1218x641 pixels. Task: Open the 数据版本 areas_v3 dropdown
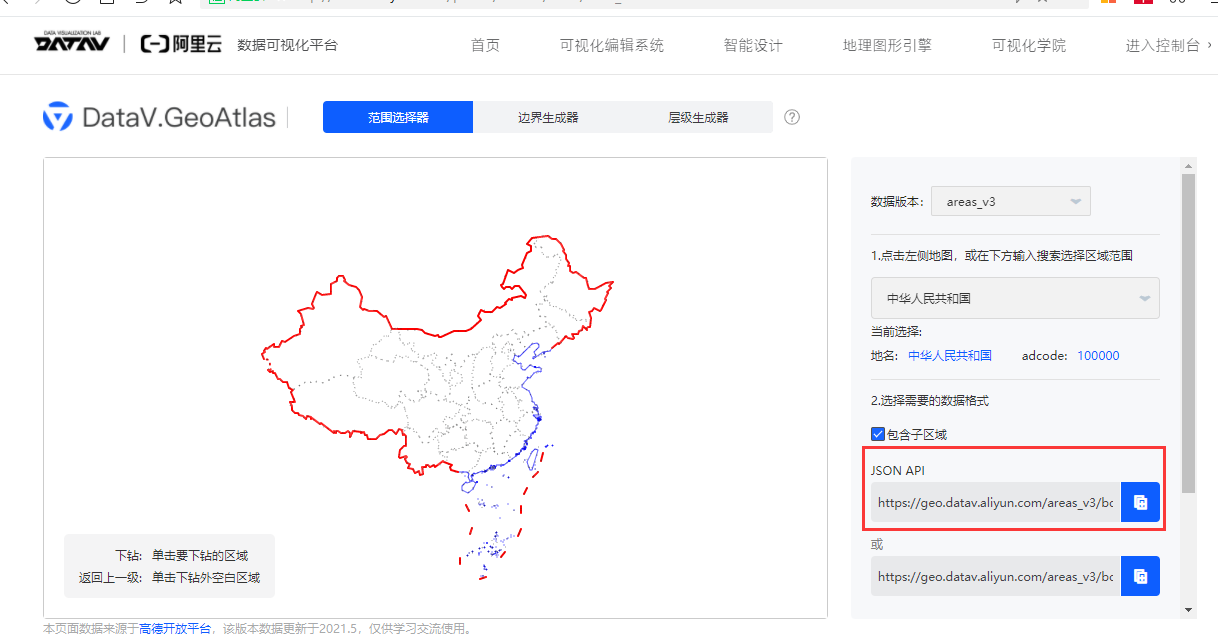coord(1011,201)
